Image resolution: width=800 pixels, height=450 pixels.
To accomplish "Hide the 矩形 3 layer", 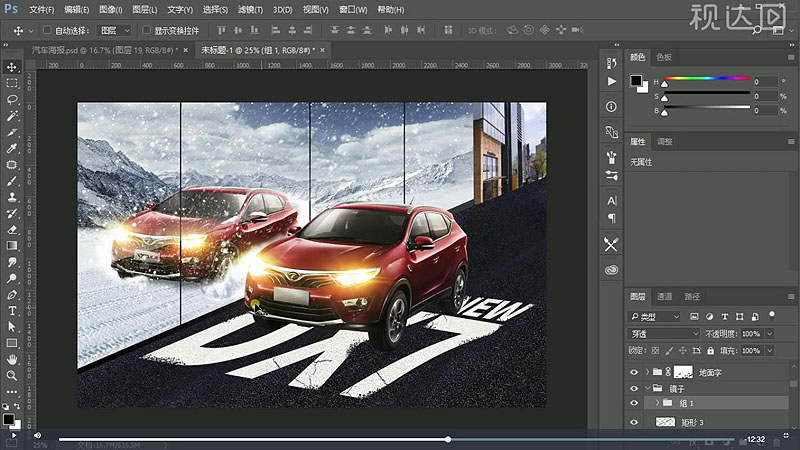I will 634,422.
